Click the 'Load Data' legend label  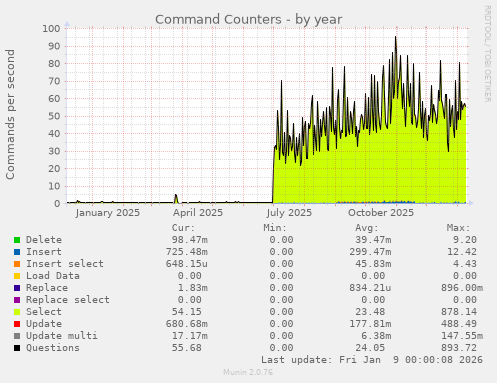click(x=53, y=276)
